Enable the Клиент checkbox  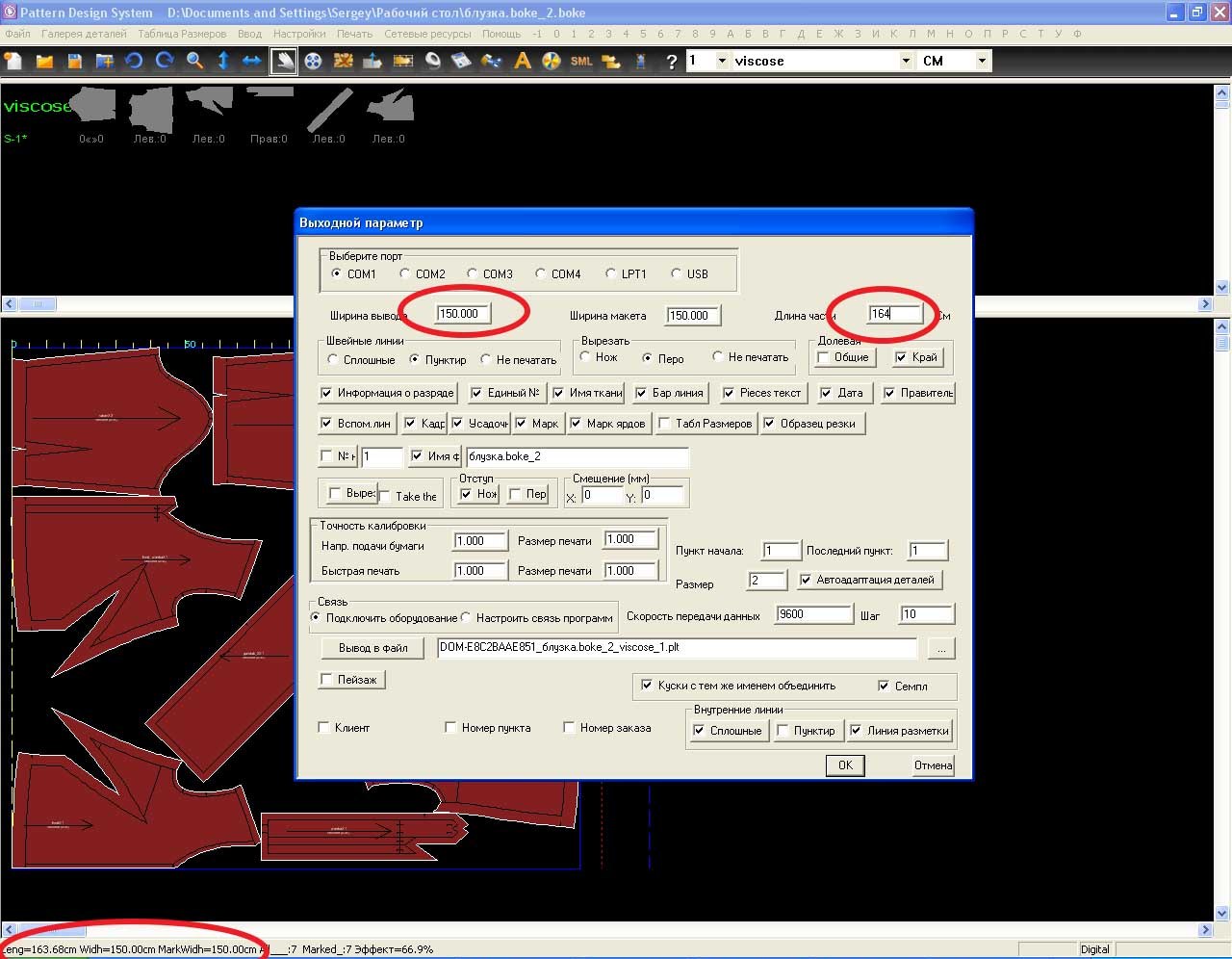pos(323,727)
